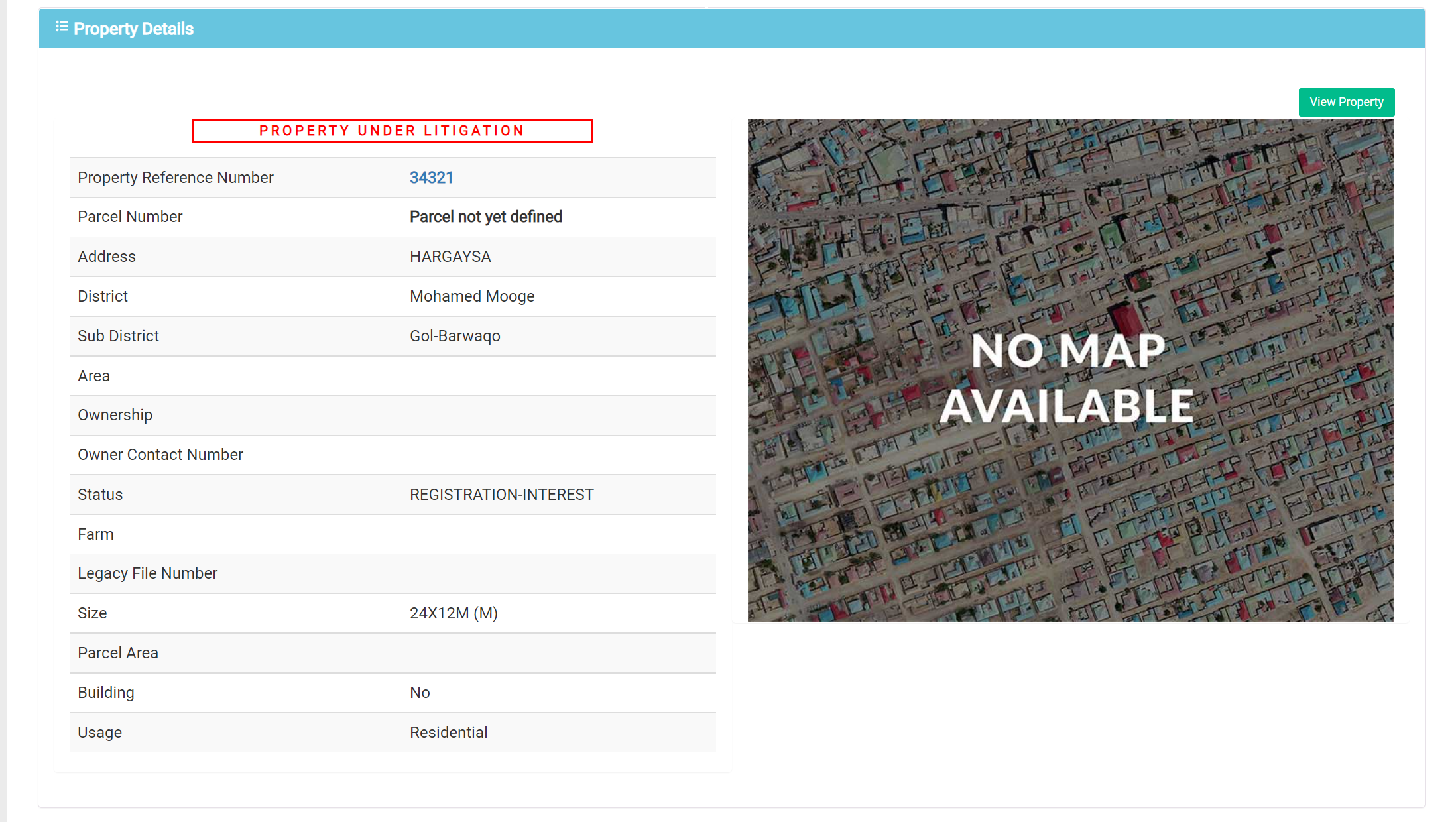This screenshot has width=1456, height=822.
Task: Click the Parcel Number label
Action: point(130,217)
